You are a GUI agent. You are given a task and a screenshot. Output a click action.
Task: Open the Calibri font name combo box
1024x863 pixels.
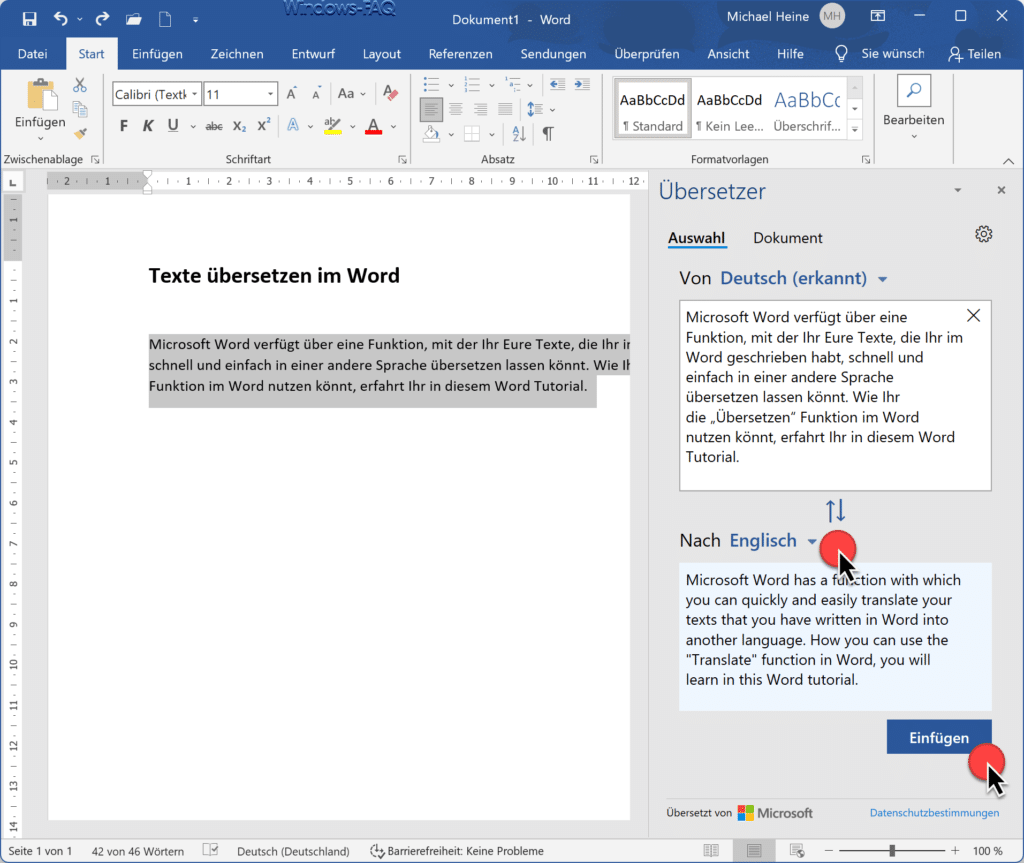click(156, 94)
